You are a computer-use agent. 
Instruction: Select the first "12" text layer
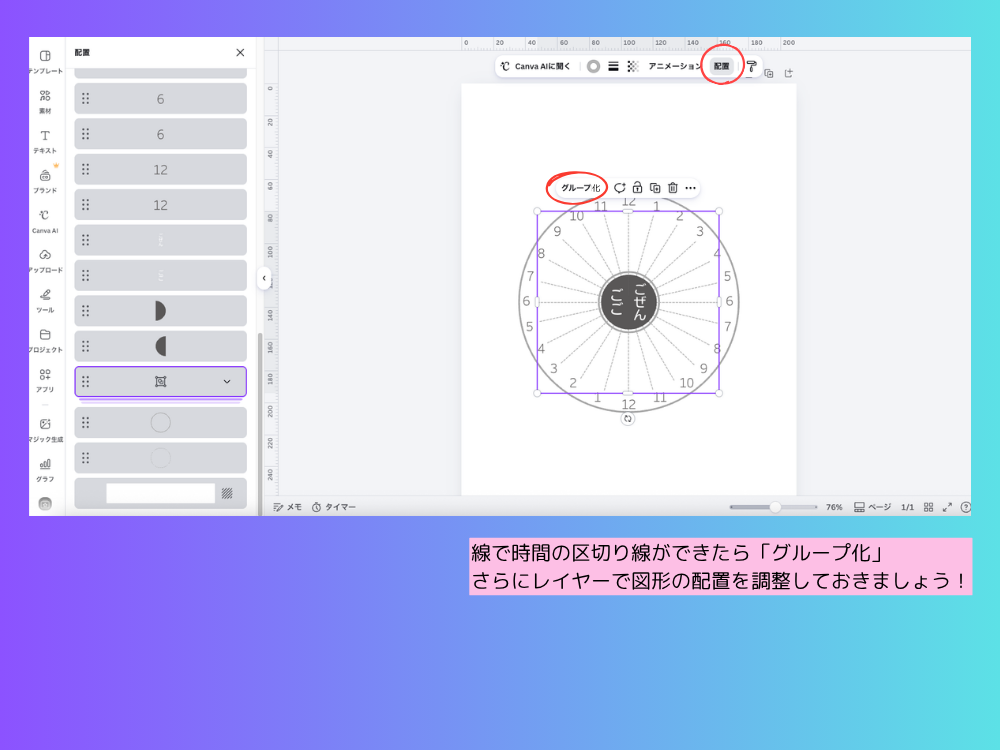(x=161, y=170)
